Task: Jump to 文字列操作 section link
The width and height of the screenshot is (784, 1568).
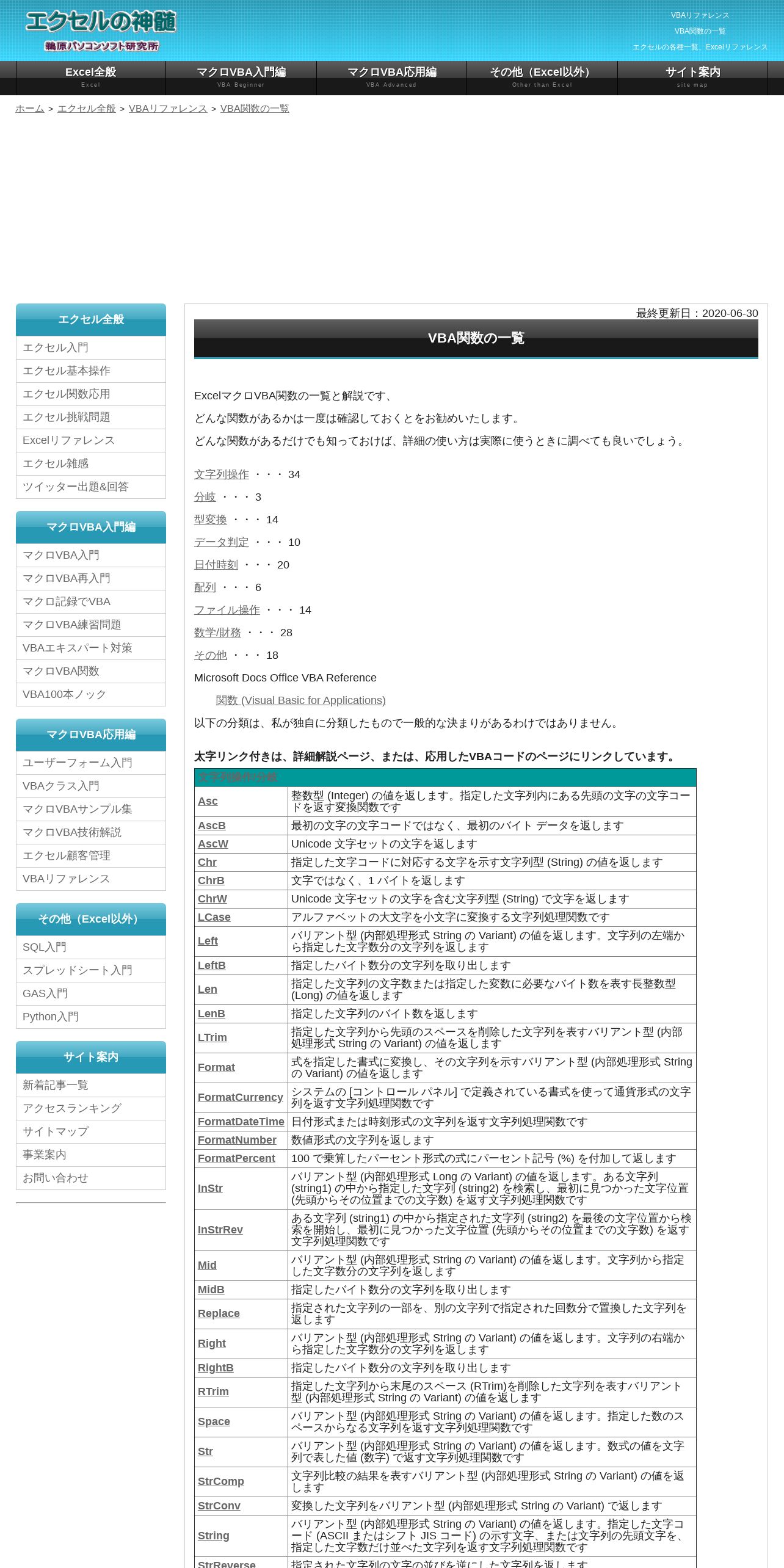Action: pos(222,474)
